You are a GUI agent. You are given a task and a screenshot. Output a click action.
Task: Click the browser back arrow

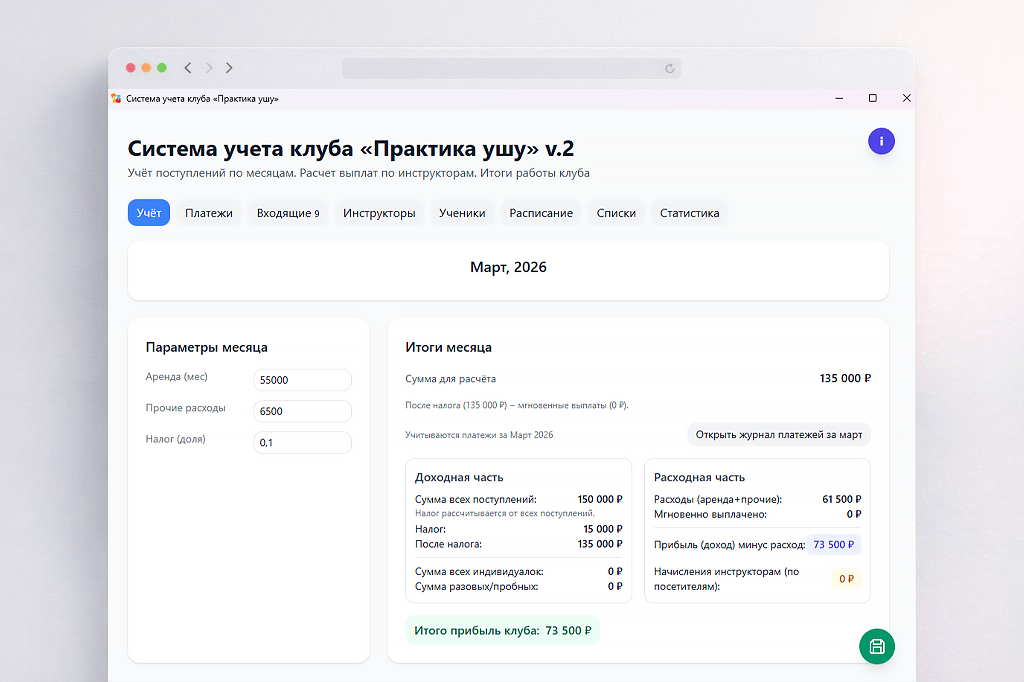coord(188,67)
